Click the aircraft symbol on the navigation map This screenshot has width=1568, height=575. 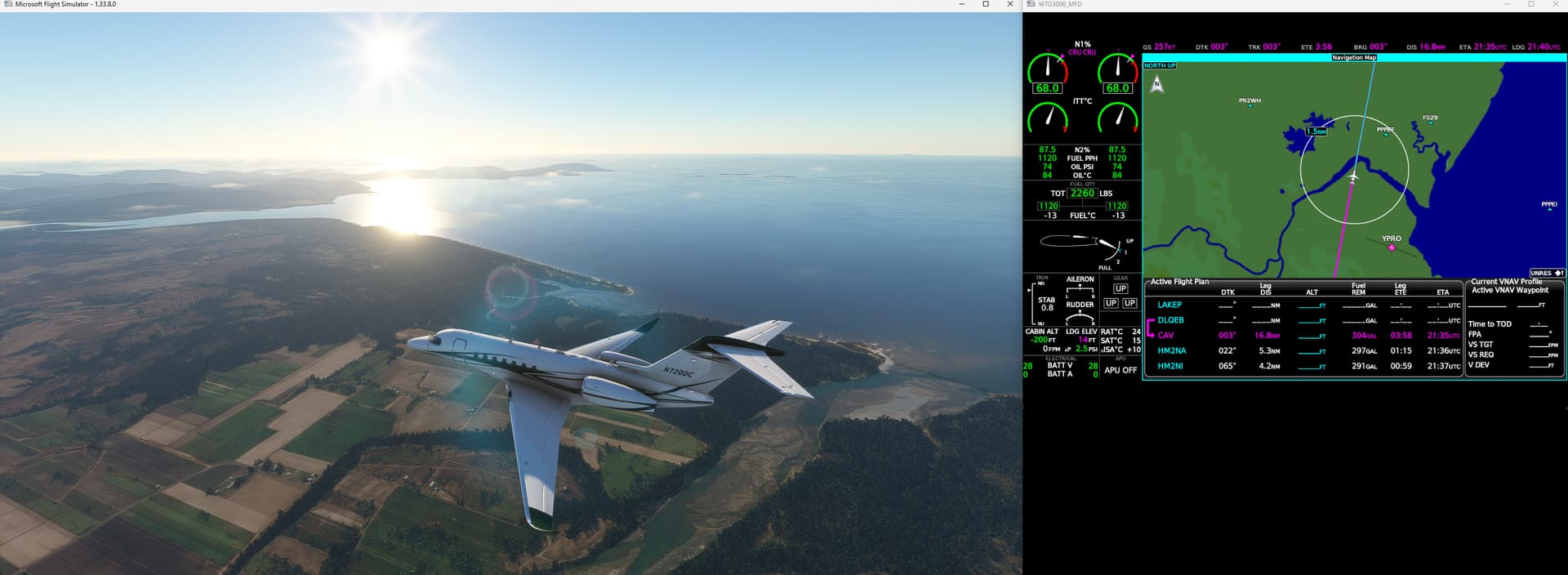click(x=1352, y=177)
